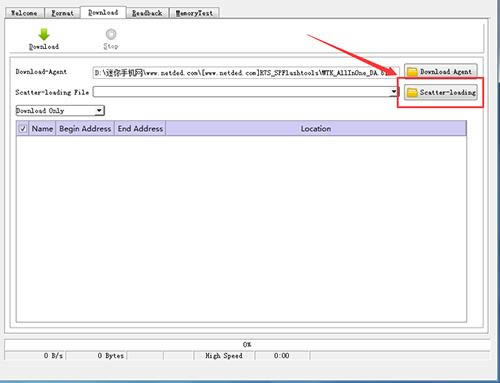The height and width of the screenshot is (383, 500).
Task: Open the Download Agent folder icon
Action: point(413,72)
